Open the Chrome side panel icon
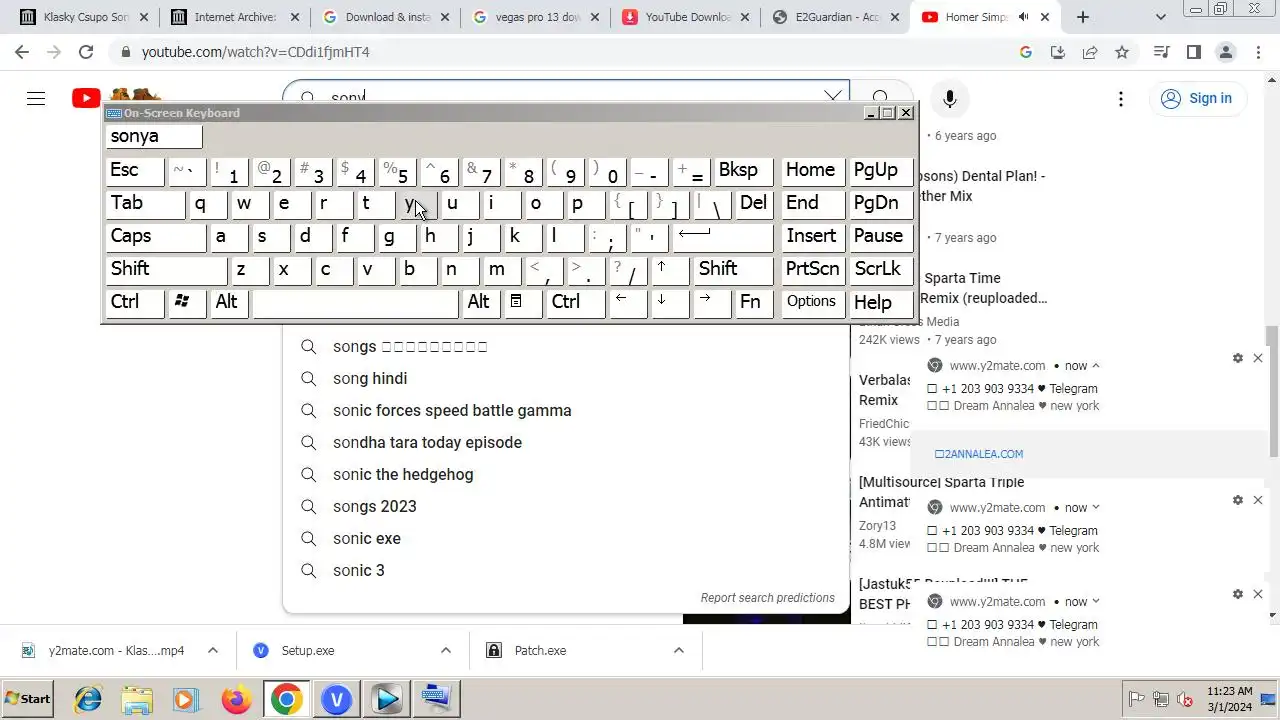The image size is (1280, 720). pyautogui.click(x=1193, y=52)
